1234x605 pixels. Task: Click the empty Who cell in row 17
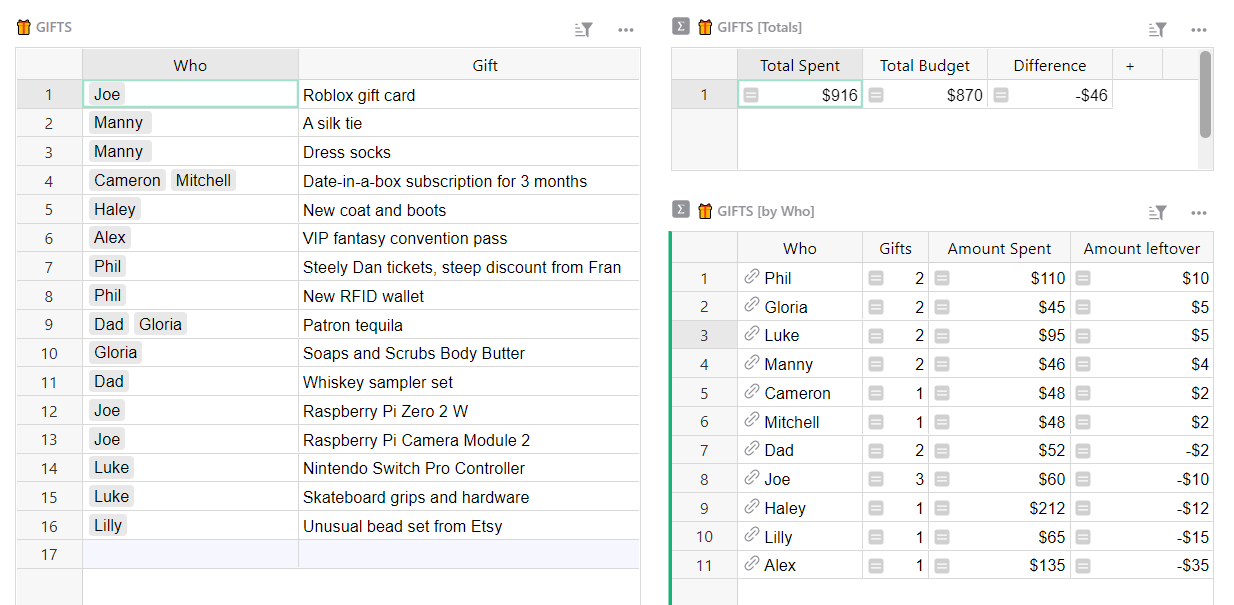coord(190,554)
